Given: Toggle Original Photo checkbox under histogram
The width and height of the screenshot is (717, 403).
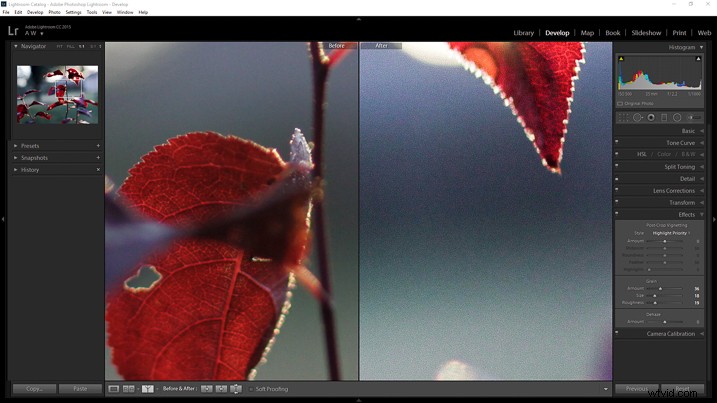Looking at the screenshot, I should click(x=620, y=104).
